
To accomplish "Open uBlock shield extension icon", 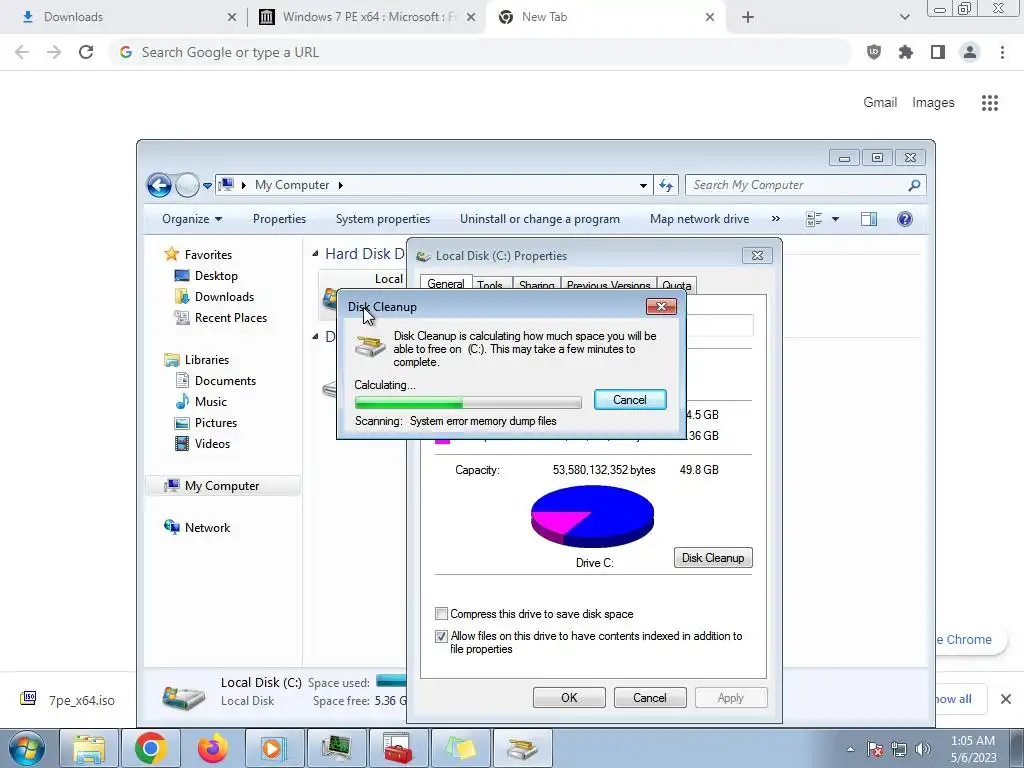I will 874,52.
